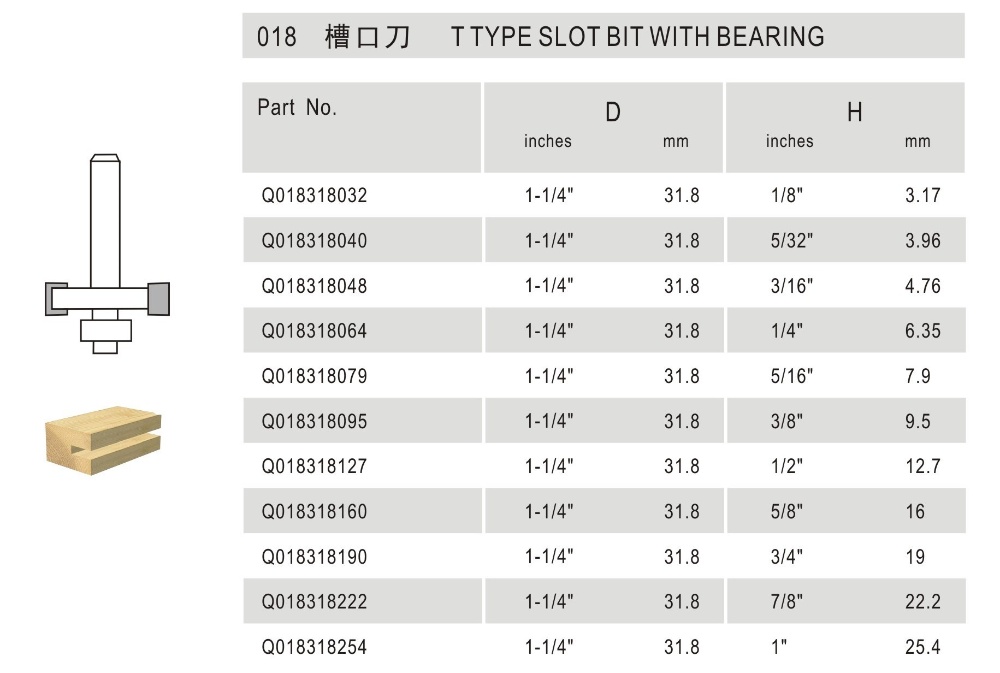Click part number Q018318048
The image size is (1000, 673).
(314, 286)
